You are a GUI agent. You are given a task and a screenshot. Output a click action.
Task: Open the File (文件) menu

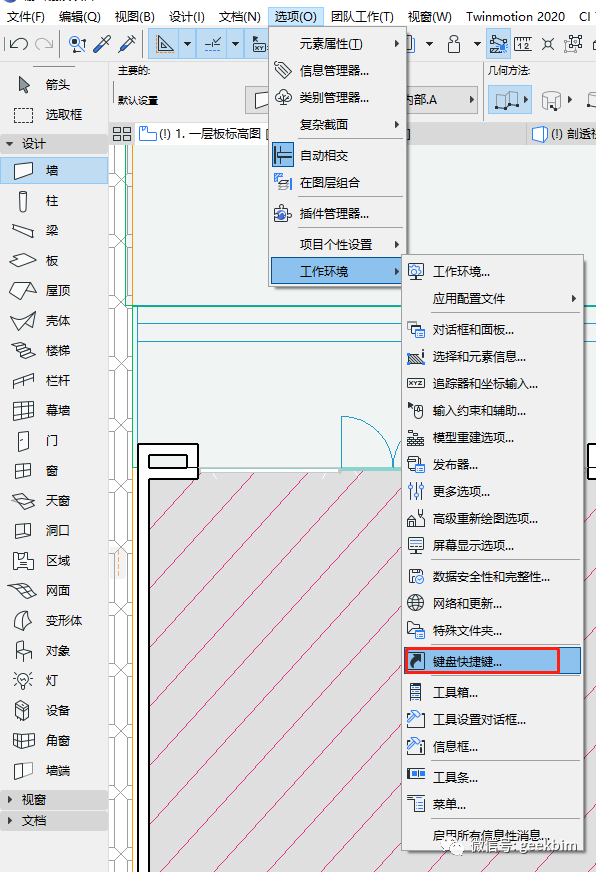tap(26, 17)
